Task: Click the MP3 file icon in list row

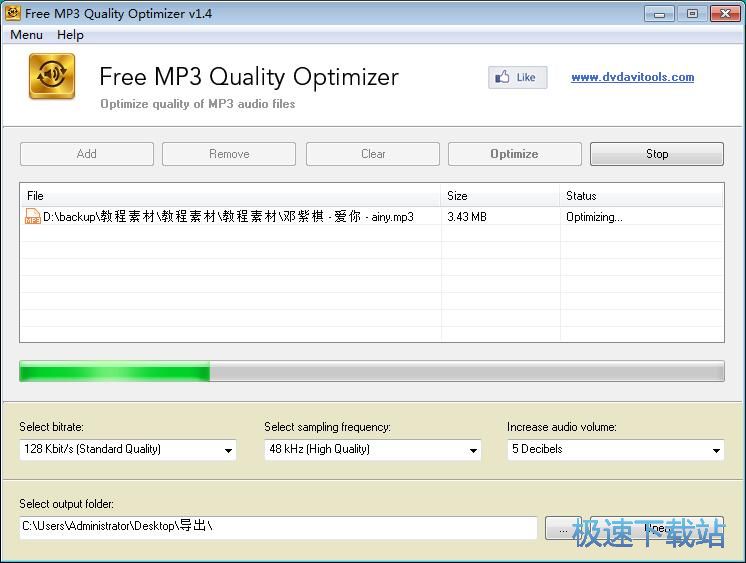Action: pyautogui.click(x=32, y=217)
